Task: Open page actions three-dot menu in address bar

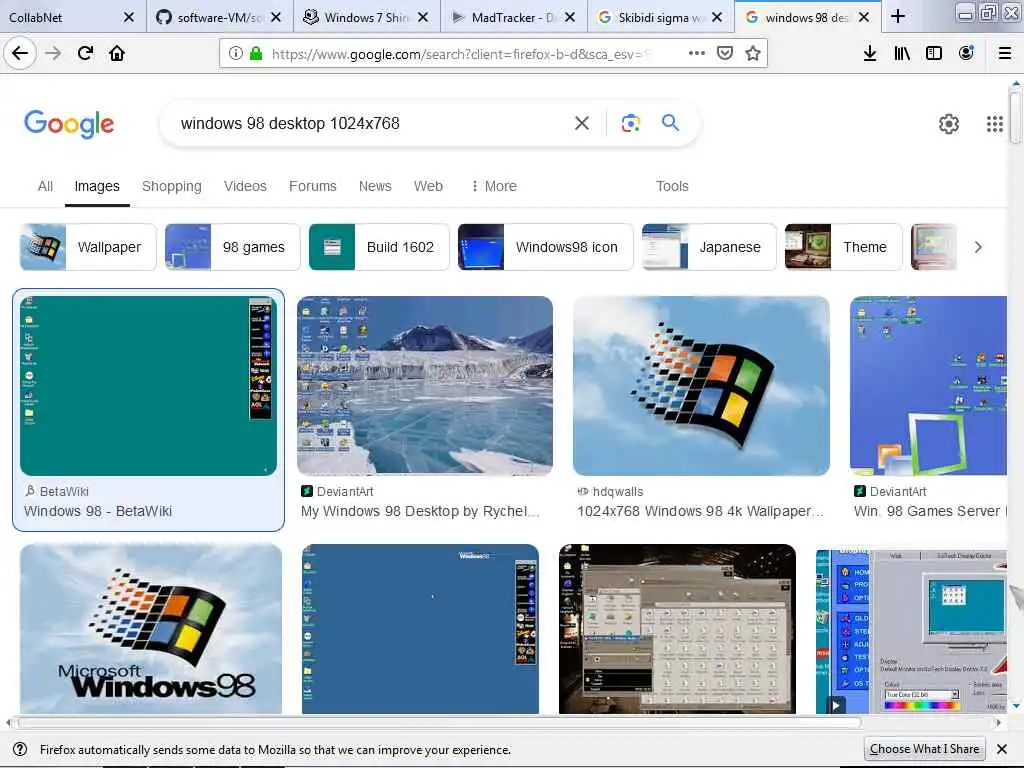Action: (696, 53)
